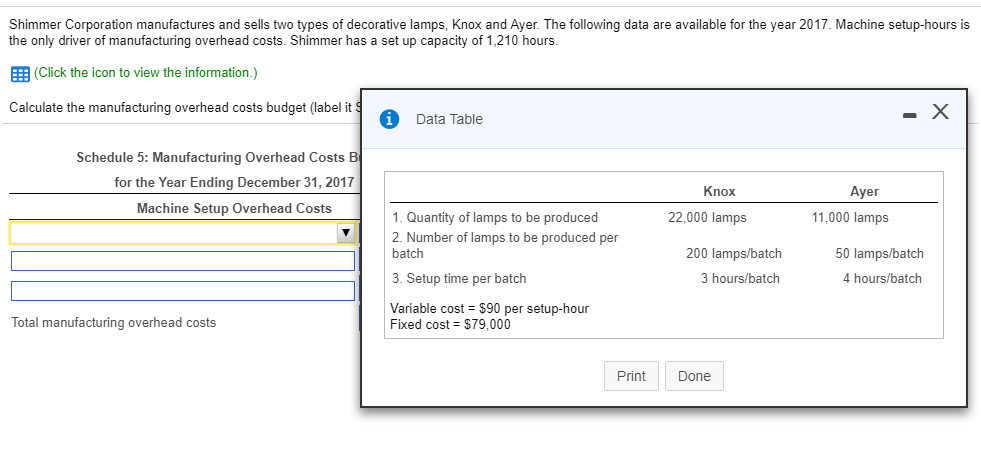
Task: Click '3. Setup time per batch' row label
Action: [x=459, y=278]
